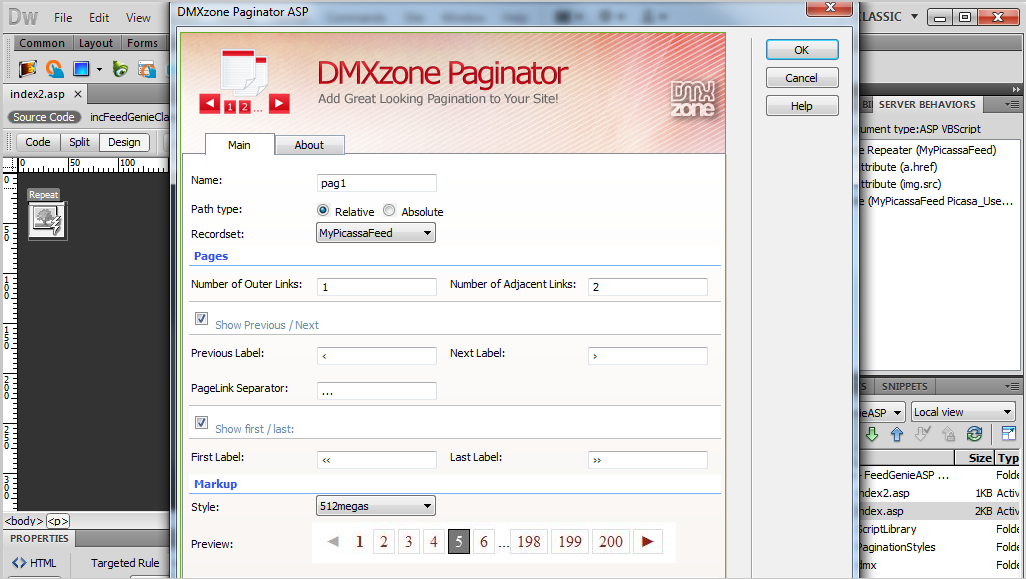Click the Help button
The width and height of the screenshot is (1026, 579).
point(802,106)
